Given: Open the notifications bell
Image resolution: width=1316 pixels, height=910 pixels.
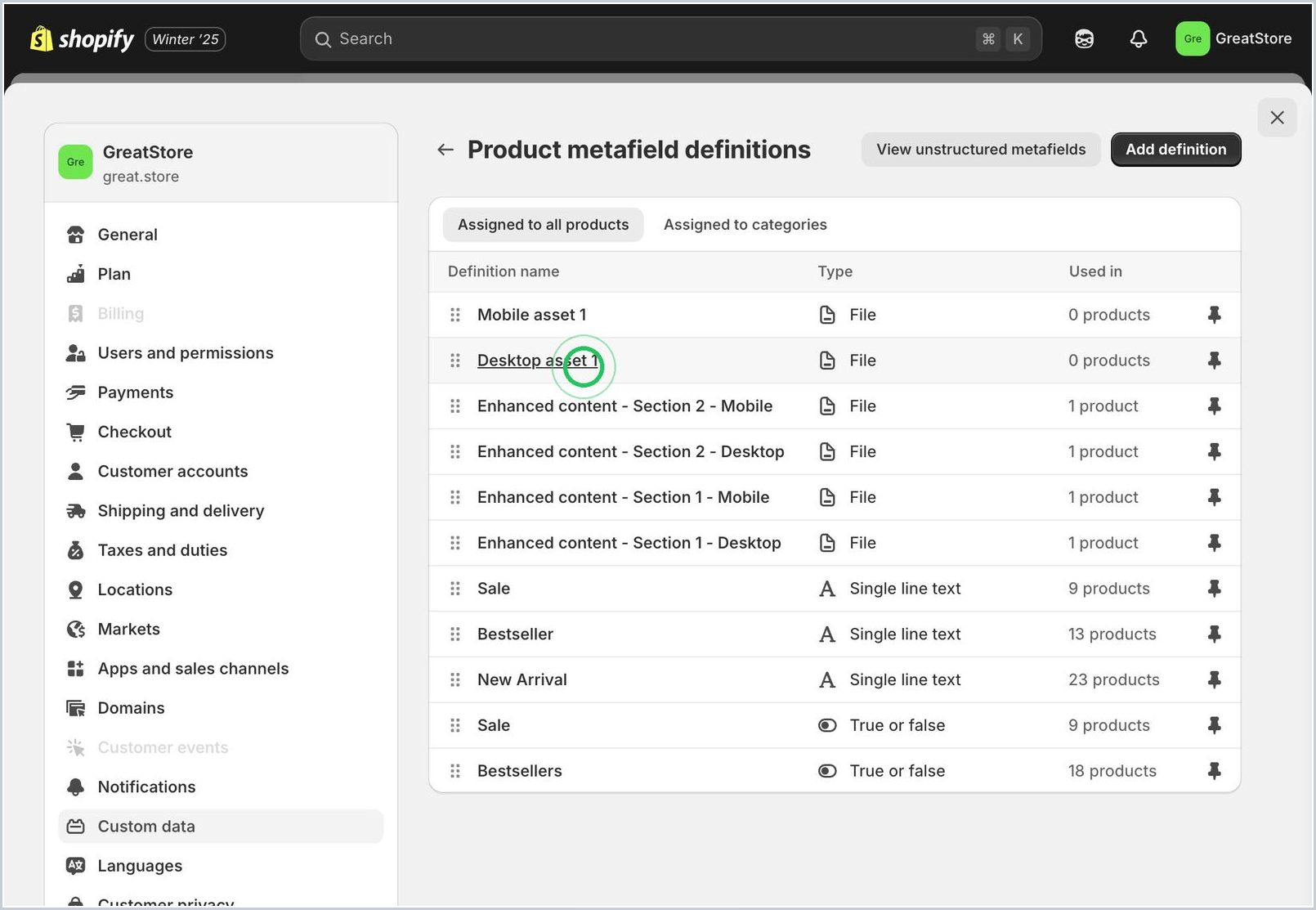Looking at the screenshot, I should 1138,38.
